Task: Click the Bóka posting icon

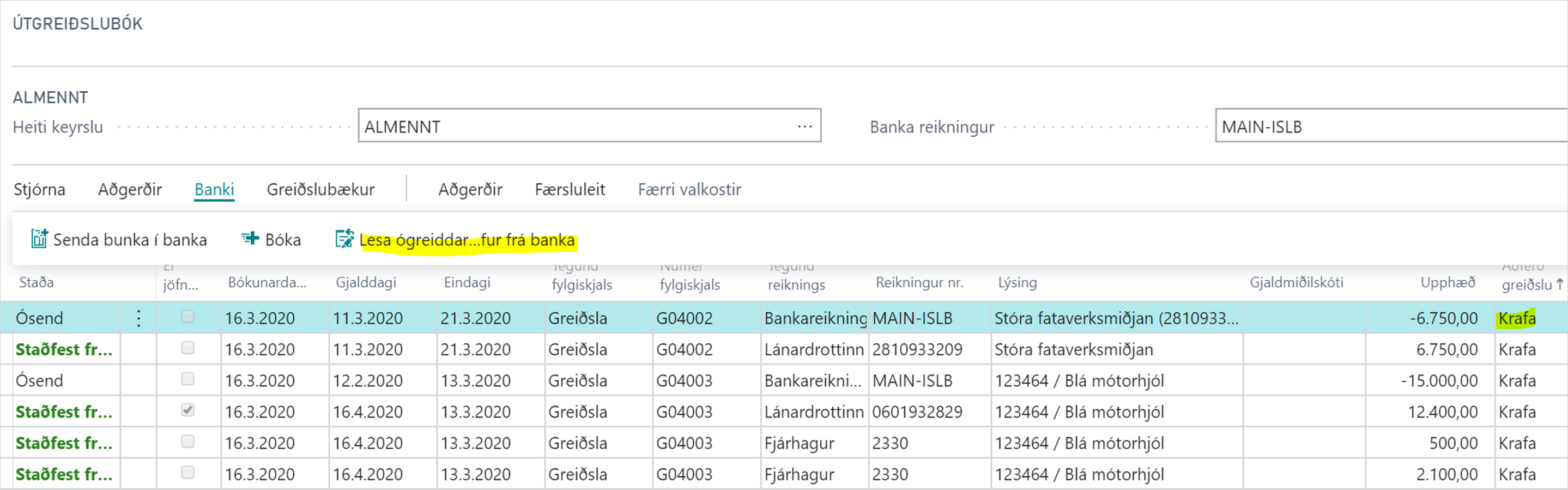Action: click(250, 239)
